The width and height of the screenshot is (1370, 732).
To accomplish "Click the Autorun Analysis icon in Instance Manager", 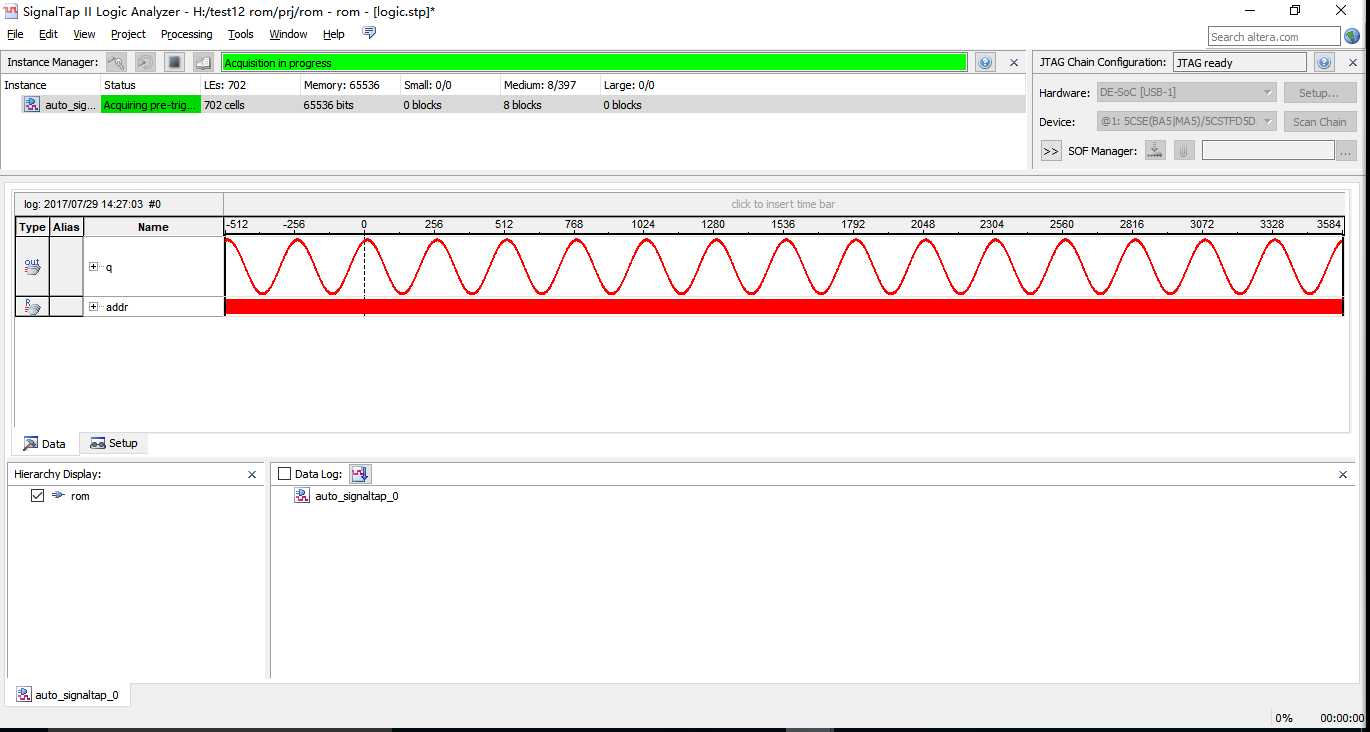I will pos(145,62).
